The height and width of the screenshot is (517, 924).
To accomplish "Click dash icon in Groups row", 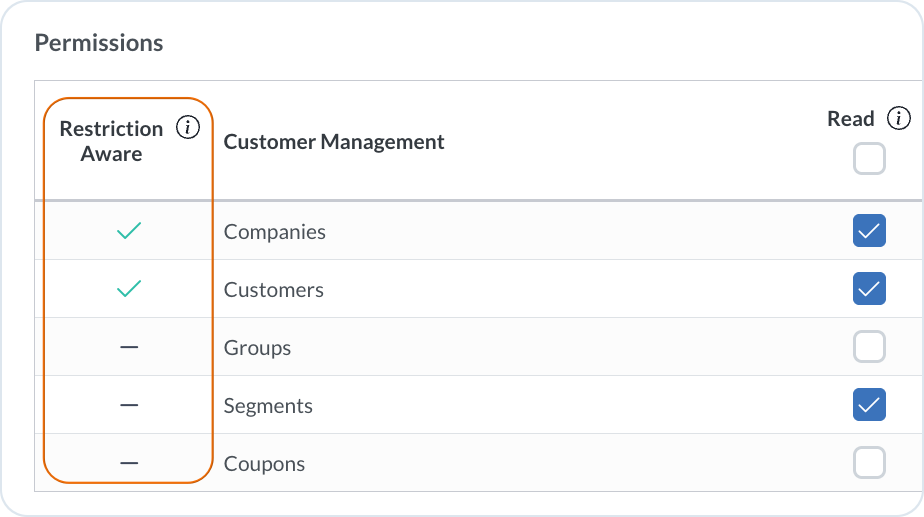I will click(x=129, y=348).
